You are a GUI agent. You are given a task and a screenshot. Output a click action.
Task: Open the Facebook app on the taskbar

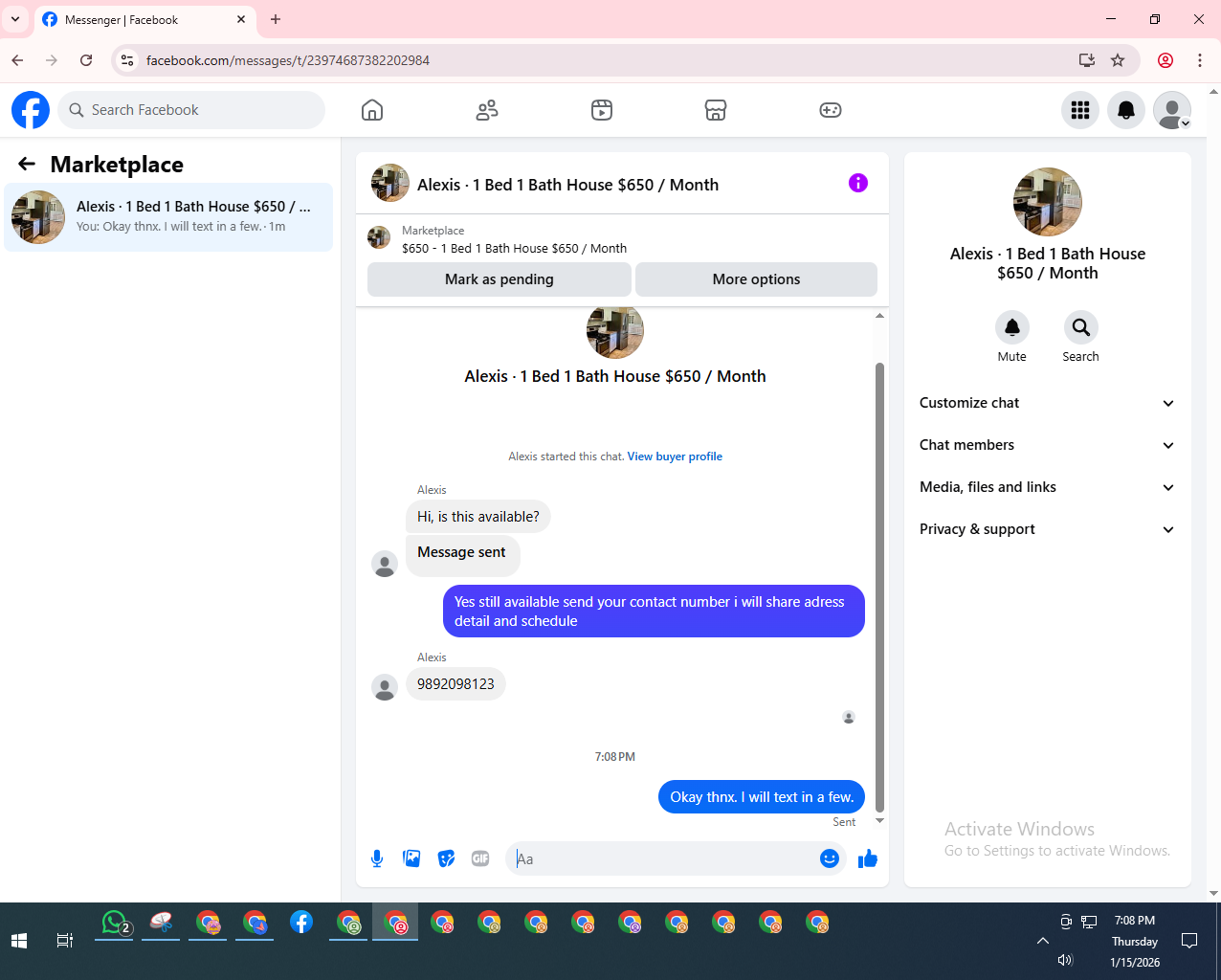[x=301, y=923]
